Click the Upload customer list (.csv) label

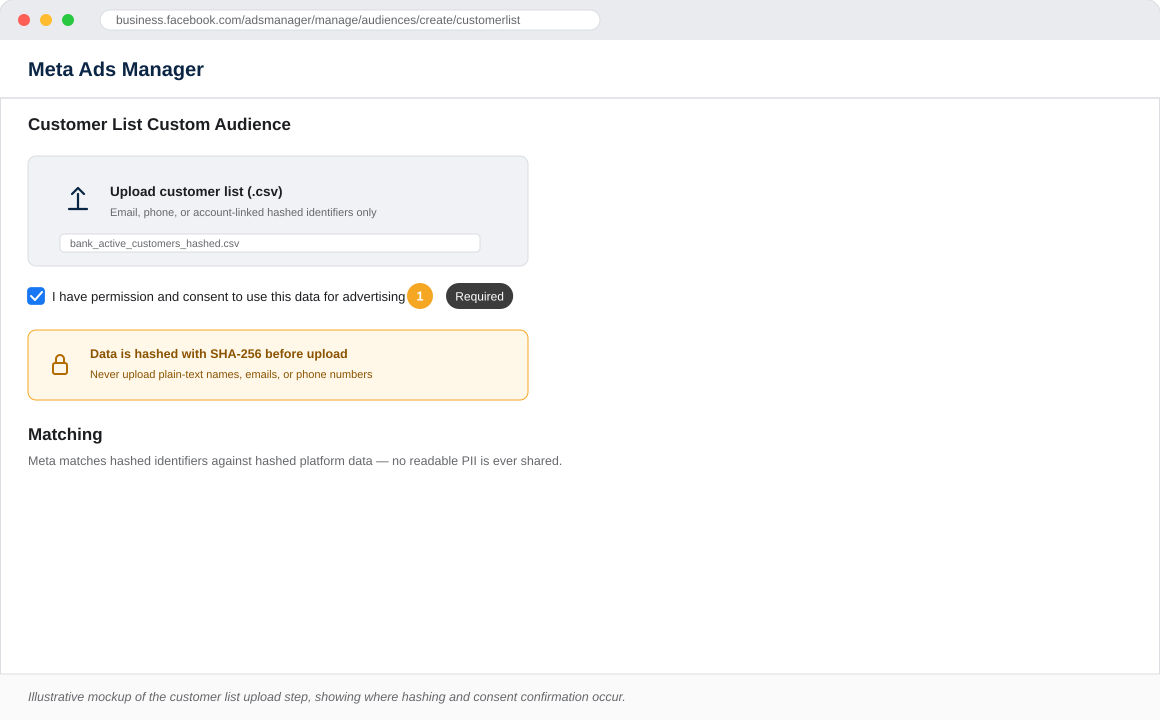196,191
